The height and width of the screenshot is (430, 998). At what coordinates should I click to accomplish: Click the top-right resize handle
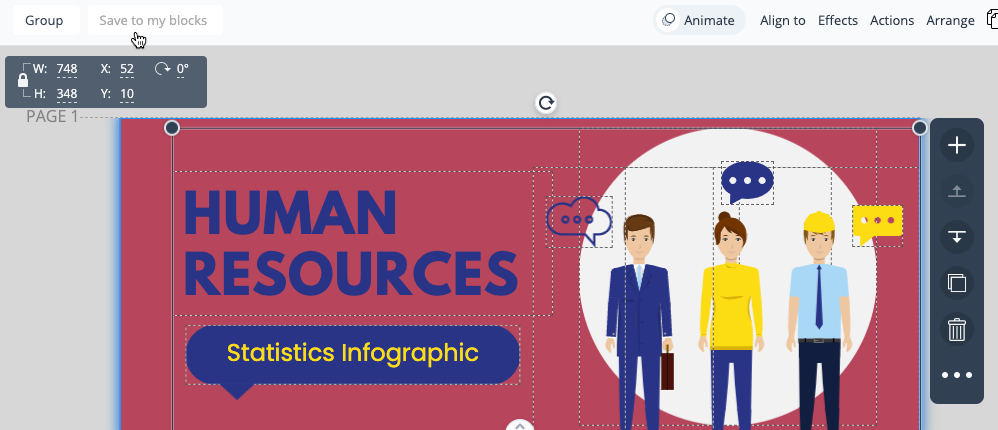pyautogui.click(x=920, y=128)
